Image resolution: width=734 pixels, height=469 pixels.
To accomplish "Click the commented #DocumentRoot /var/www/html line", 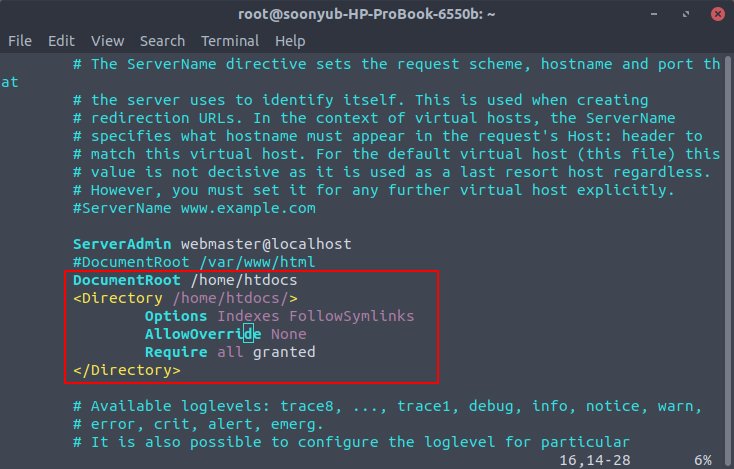I will tap(194, 262).
